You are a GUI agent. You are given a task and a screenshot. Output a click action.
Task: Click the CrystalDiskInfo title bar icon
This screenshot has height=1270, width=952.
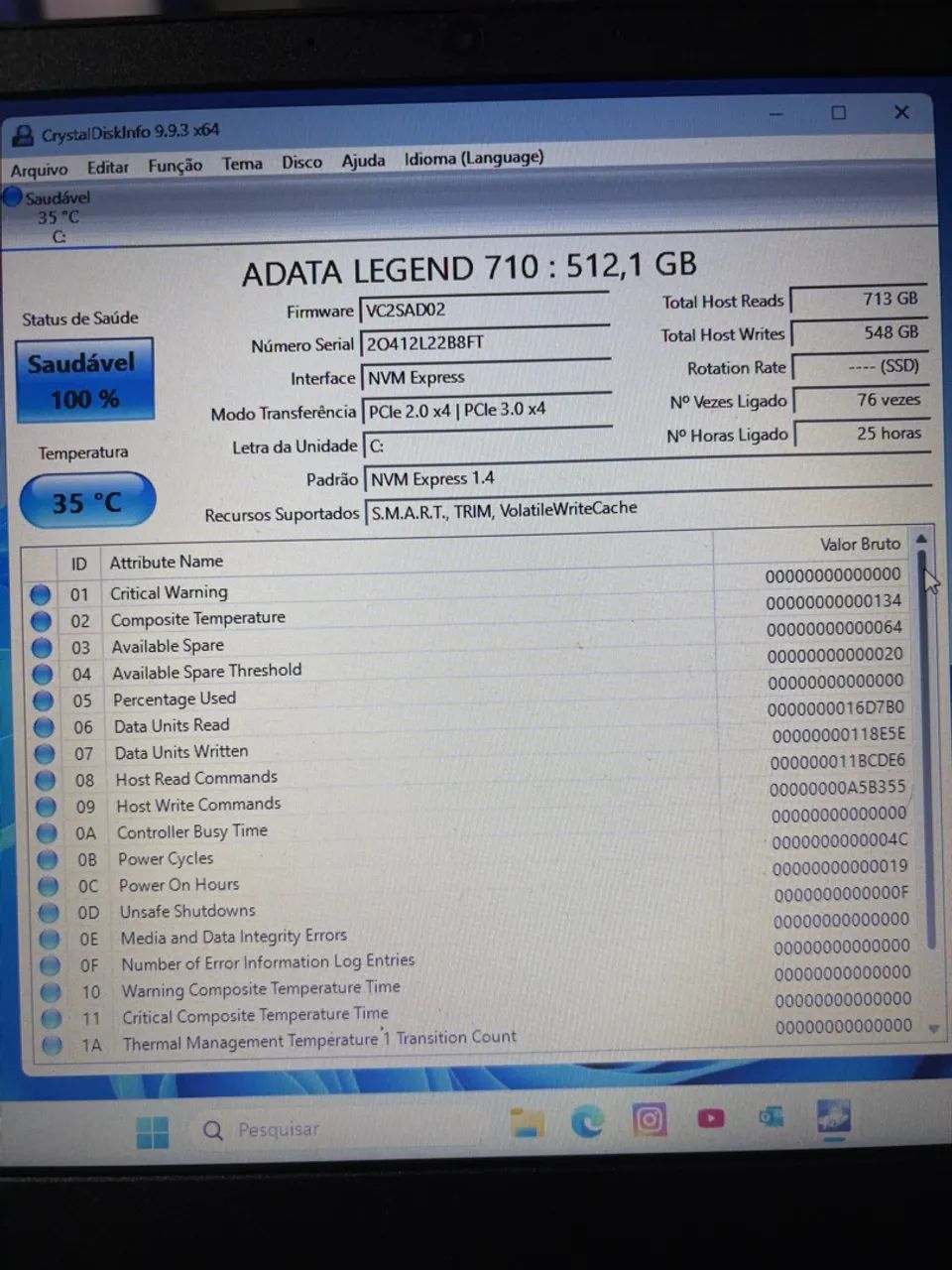click(22, 136)
